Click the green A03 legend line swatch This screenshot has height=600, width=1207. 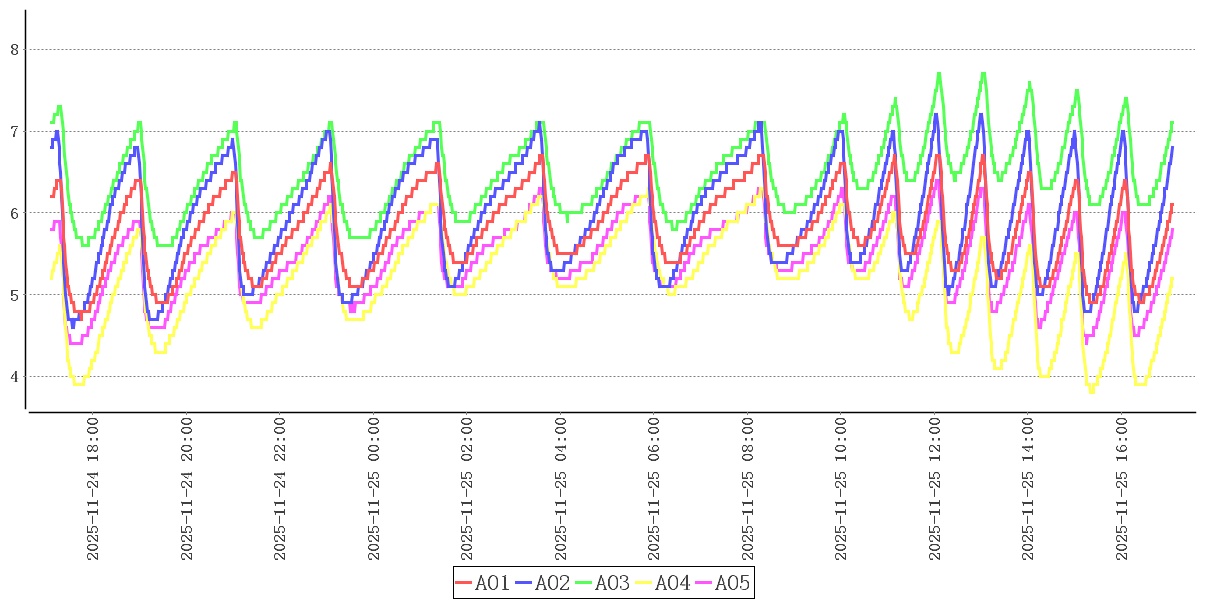pyautogui.click(x=584, y=583)
